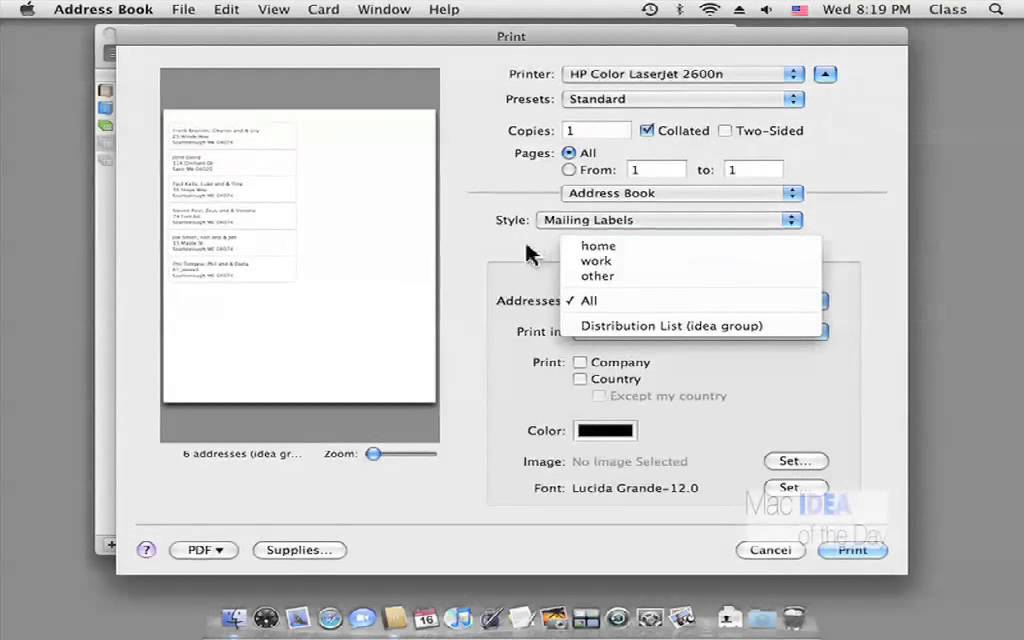The height and width of the screenshot is (640, 1024).
Task: Open the black Color swatch
Action: point(605,431)
